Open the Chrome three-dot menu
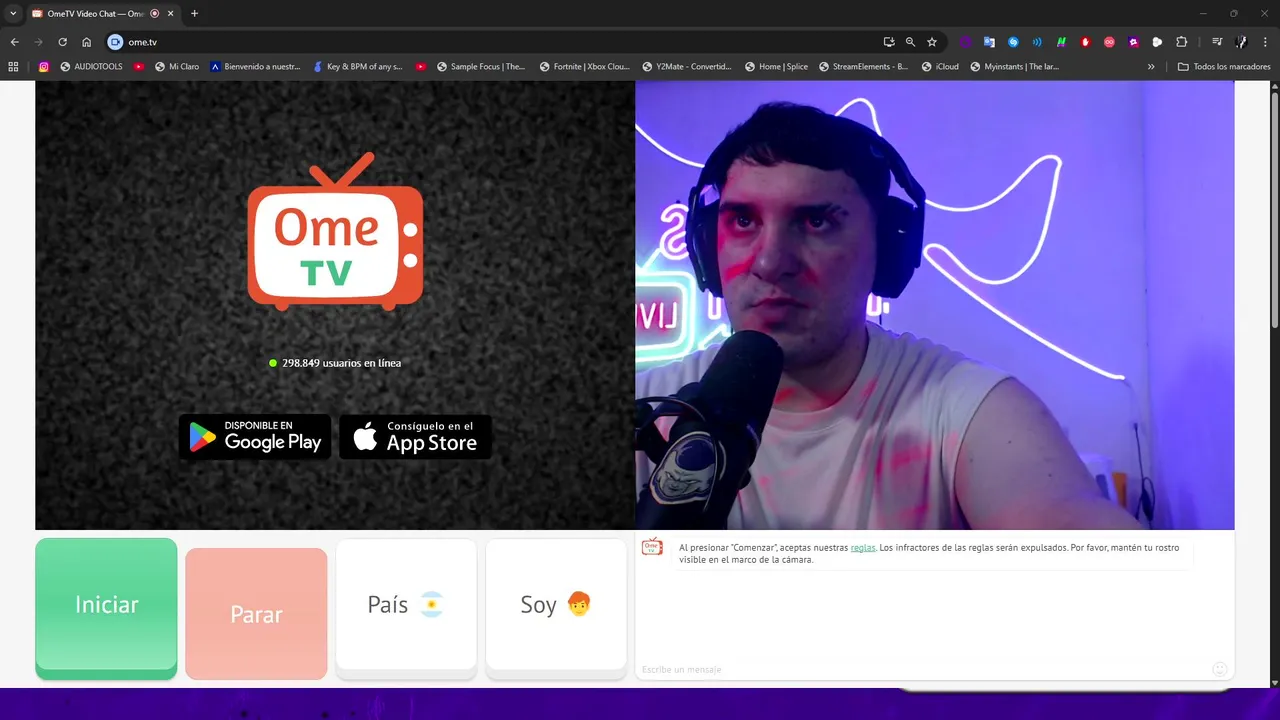This screenshot has width=1280, height=720. 1265,42
